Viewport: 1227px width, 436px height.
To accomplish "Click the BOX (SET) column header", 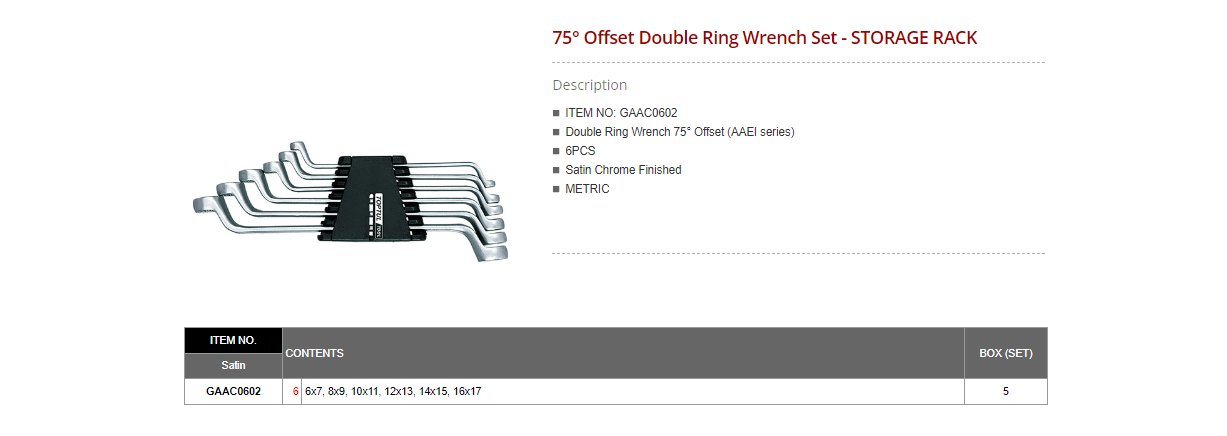I will [x=1005, y=353].
